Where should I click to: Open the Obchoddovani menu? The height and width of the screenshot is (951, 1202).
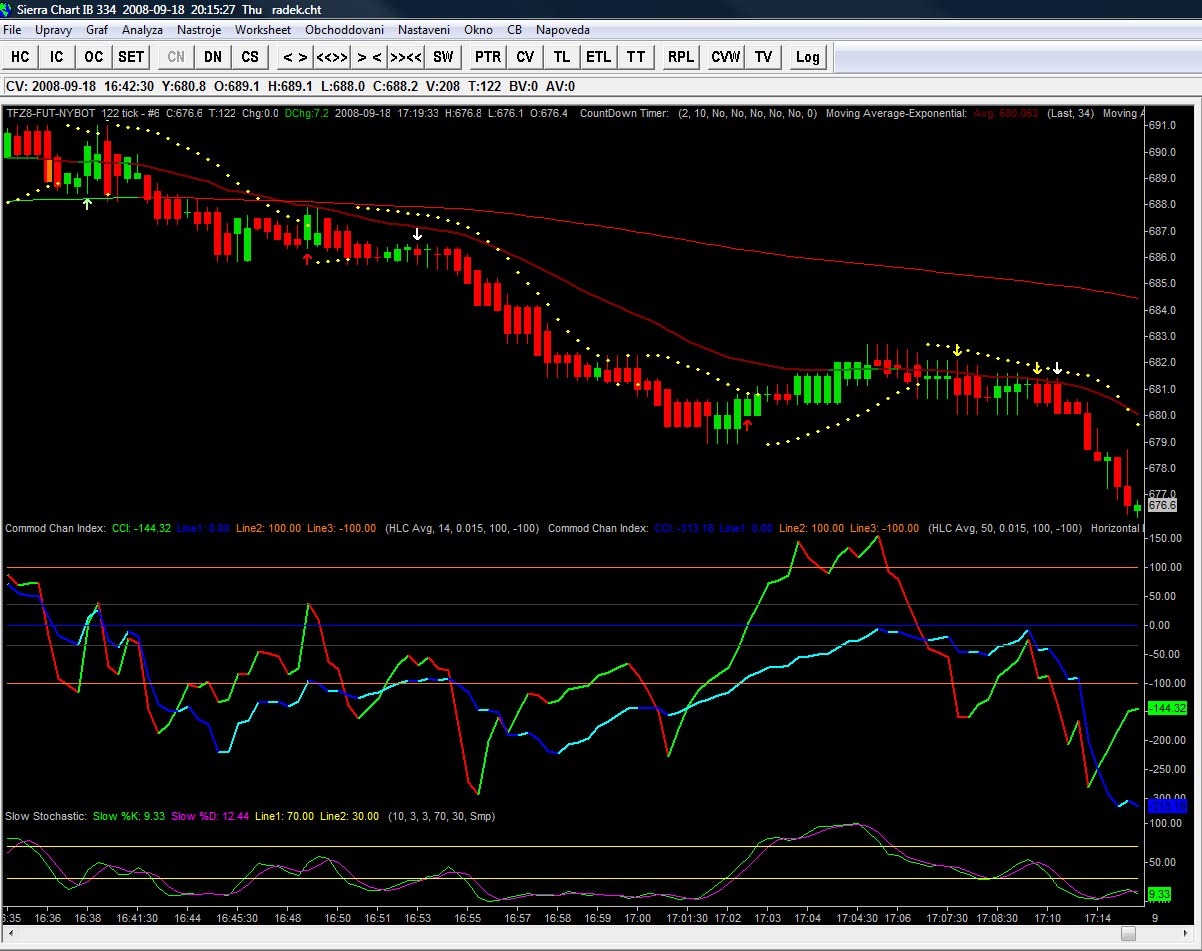pos(344,30)
